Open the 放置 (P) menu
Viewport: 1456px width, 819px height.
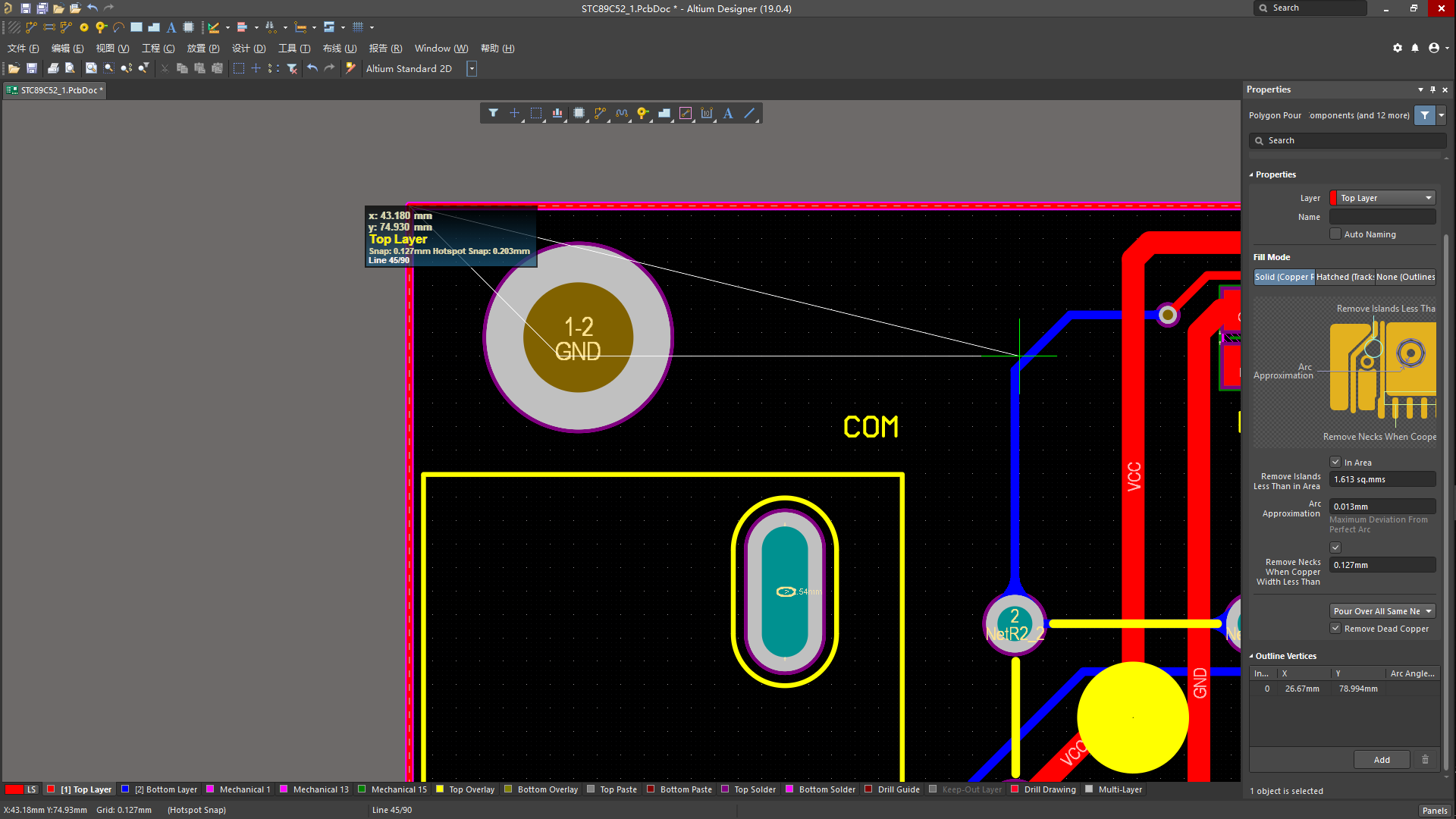[203, 49]
